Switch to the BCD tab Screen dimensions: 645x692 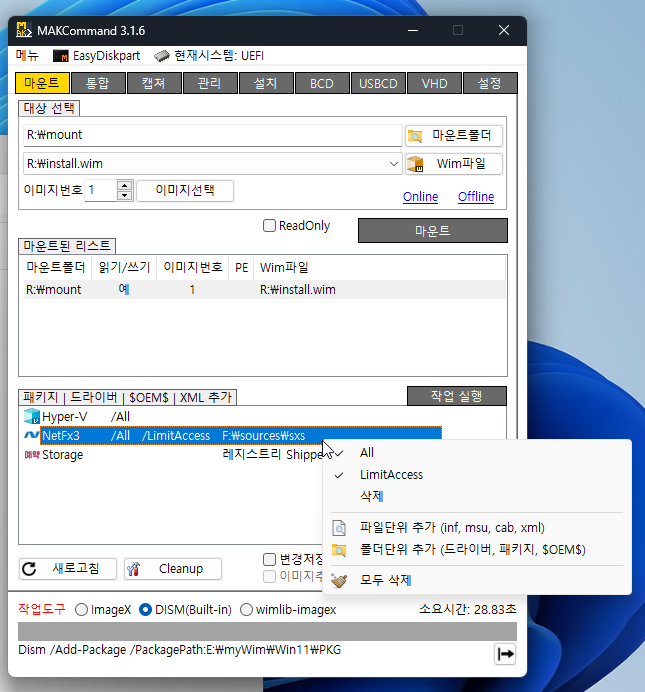pyautogui.click(x=322, y=83)
